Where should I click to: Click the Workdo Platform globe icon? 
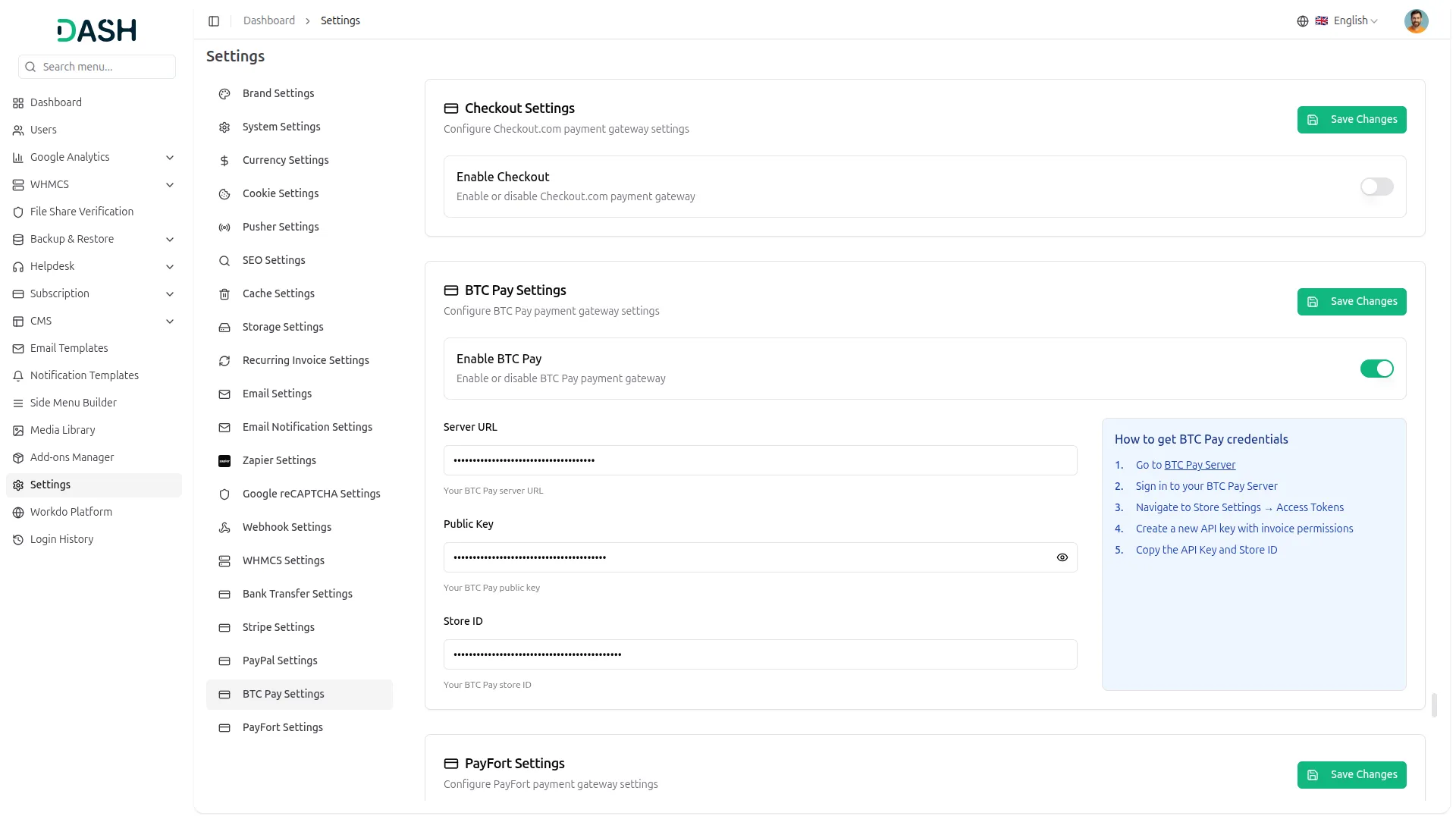[x=18, y=513]
